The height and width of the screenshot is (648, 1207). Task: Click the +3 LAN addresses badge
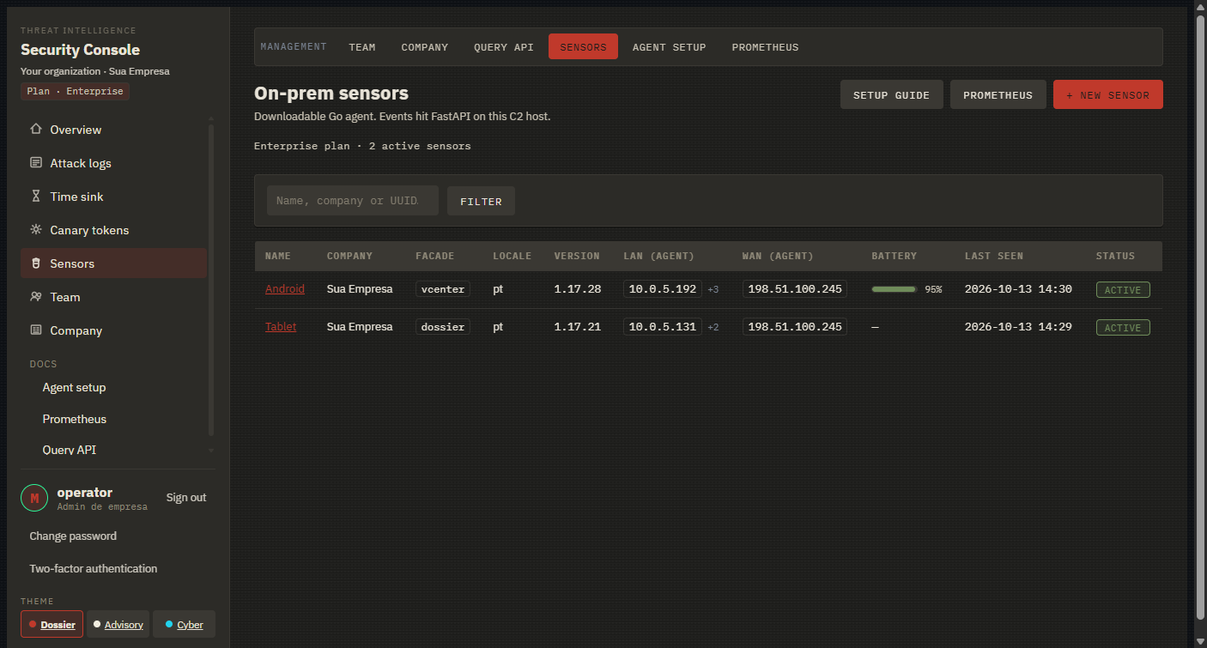pyautogui.click(x=713, y=289)
